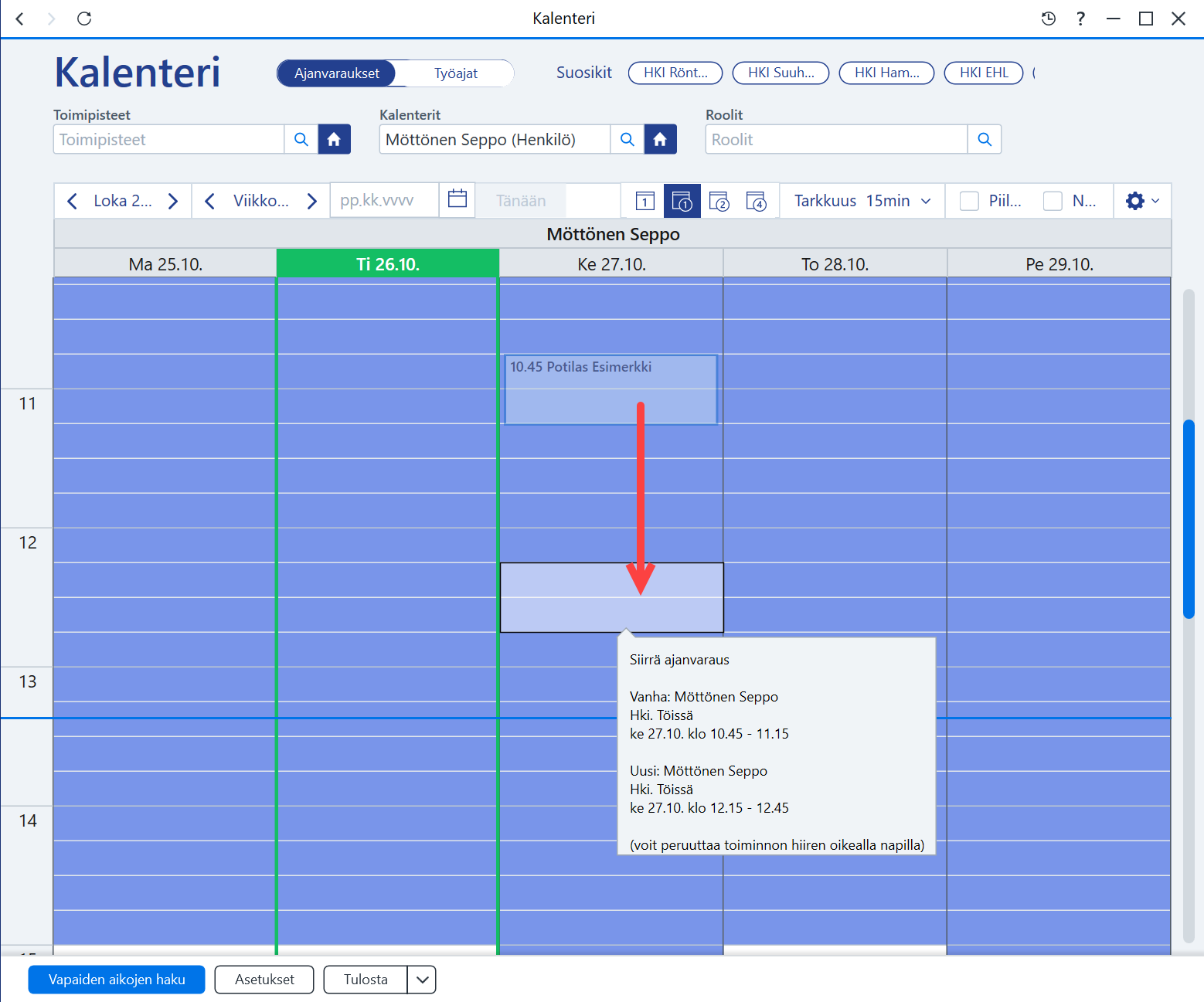This screenshot has height=1002, width=1204.
Task: Select the one-day calendar view icon
Action: pyautogui.click(x=645, y=201)
